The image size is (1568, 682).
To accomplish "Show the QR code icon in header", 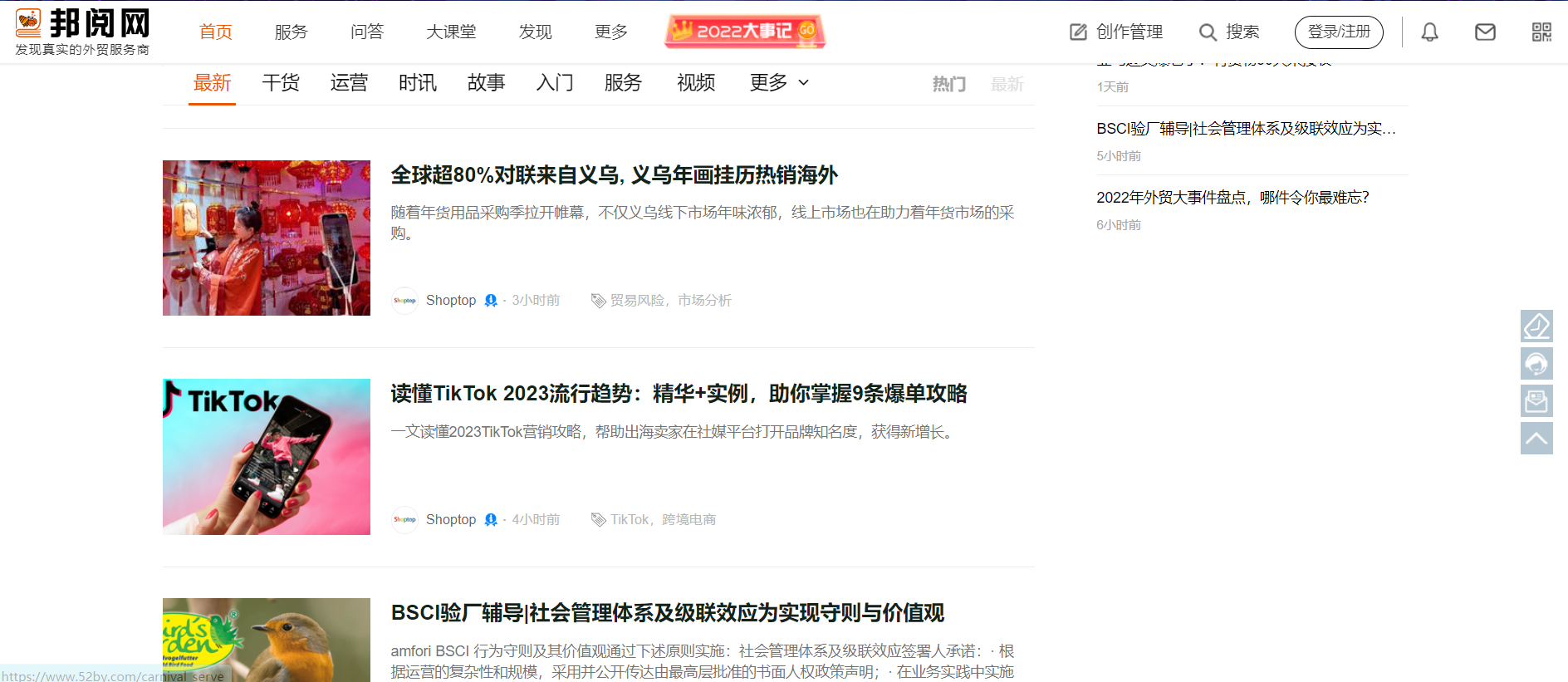I will click(1541, 32).
